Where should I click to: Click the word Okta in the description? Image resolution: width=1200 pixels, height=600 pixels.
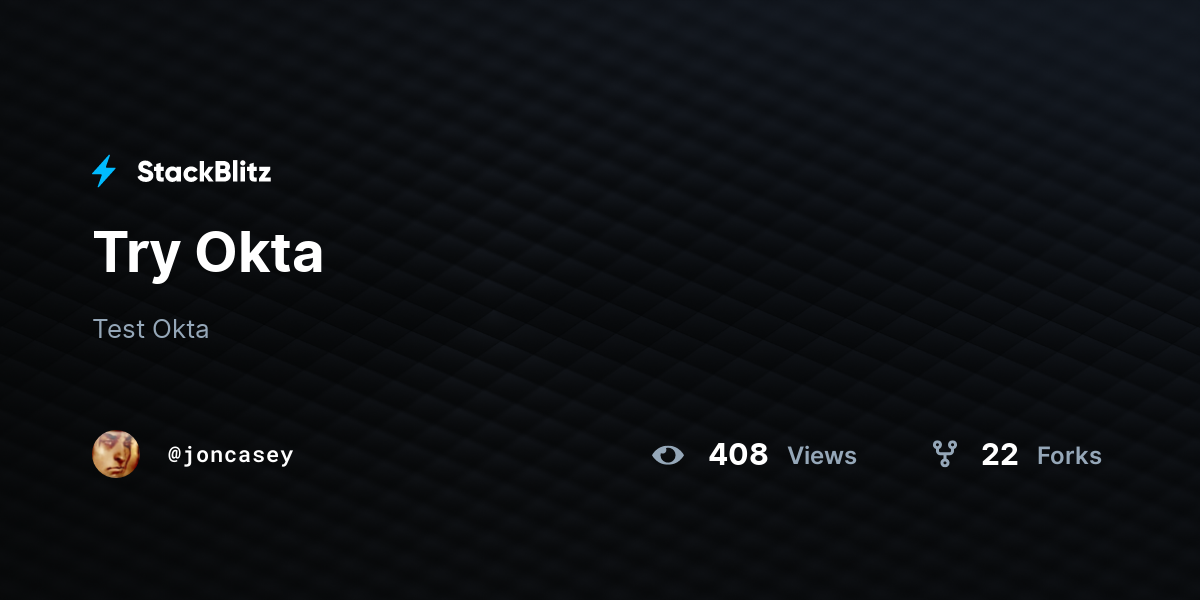click(x=181, y=329)
